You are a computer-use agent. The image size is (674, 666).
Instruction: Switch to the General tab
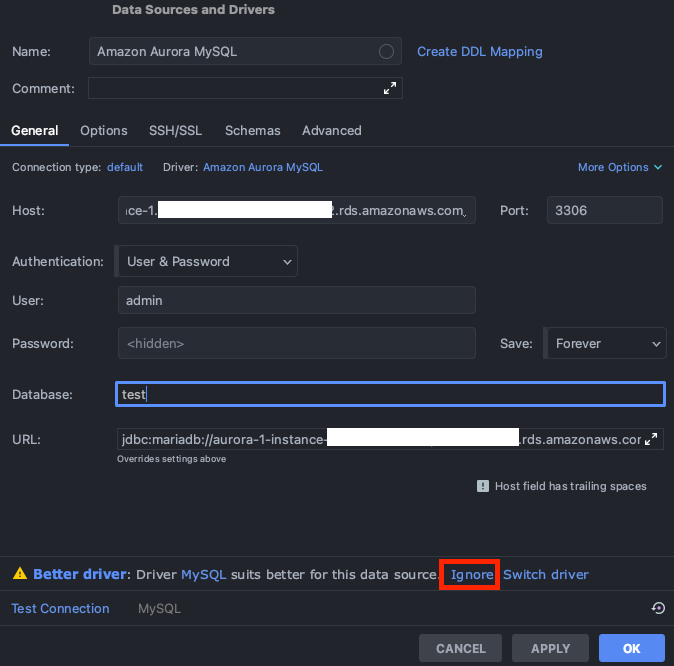pyautogui.click(x=34, y=131)
